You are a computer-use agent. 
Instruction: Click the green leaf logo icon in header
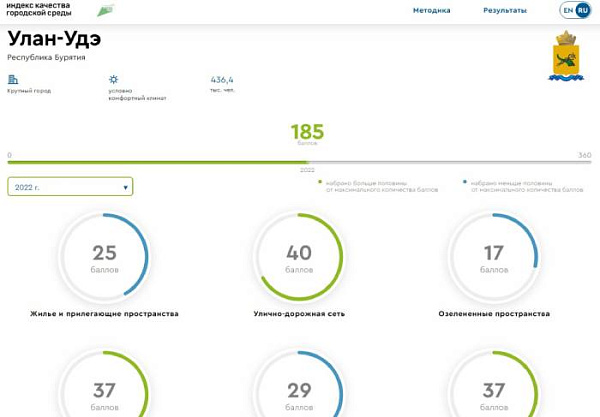105,10
